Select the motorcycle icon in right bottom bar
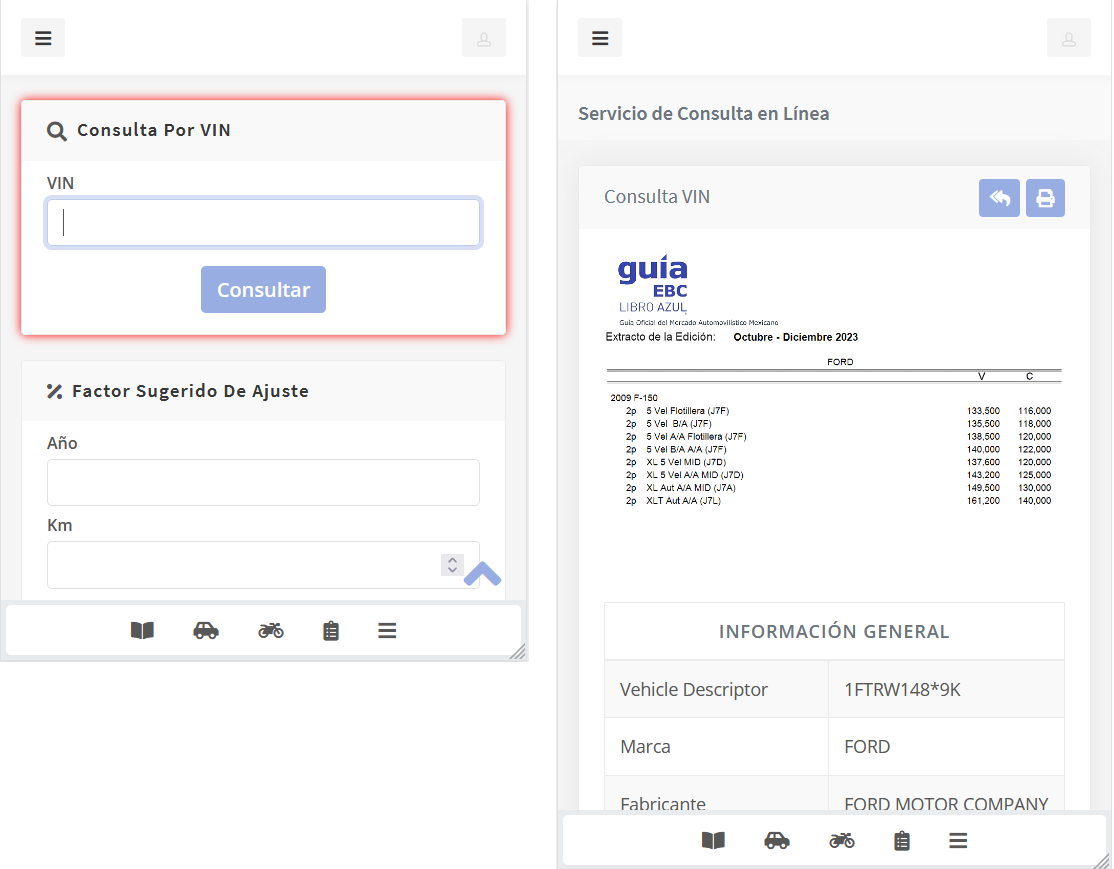The image size is (1114, 869). pyautogui.click(x=842, y=840)
